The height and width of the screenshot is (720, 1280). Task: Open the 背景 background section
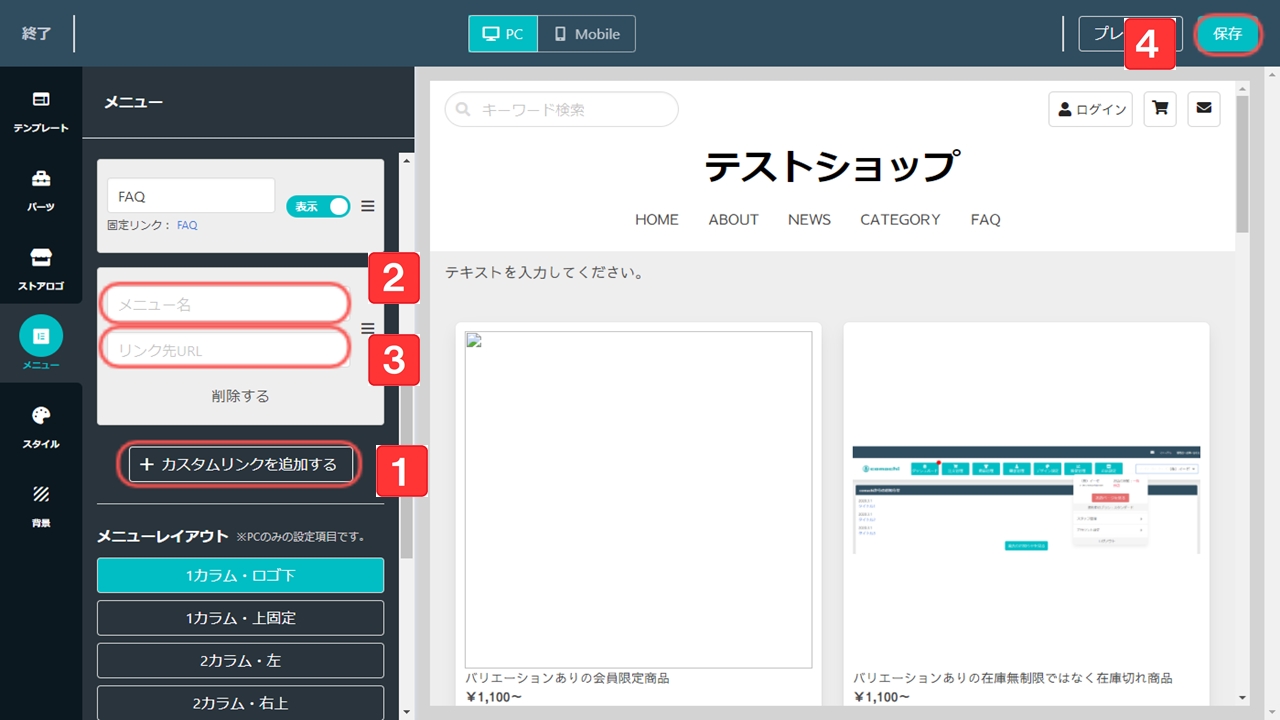click(41, 505)
